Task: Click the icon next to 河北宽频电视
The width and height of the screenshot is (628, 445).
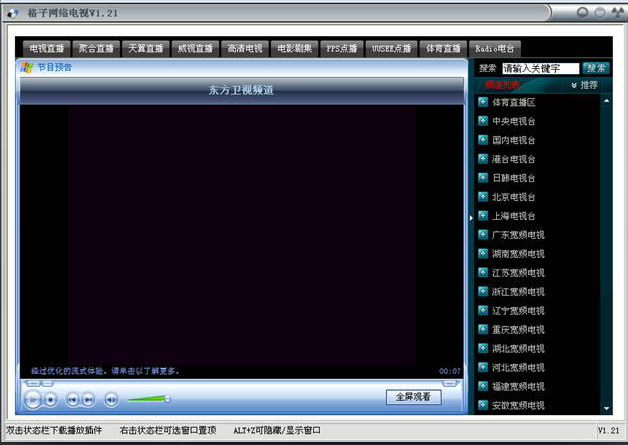Action: coord(483,367)
